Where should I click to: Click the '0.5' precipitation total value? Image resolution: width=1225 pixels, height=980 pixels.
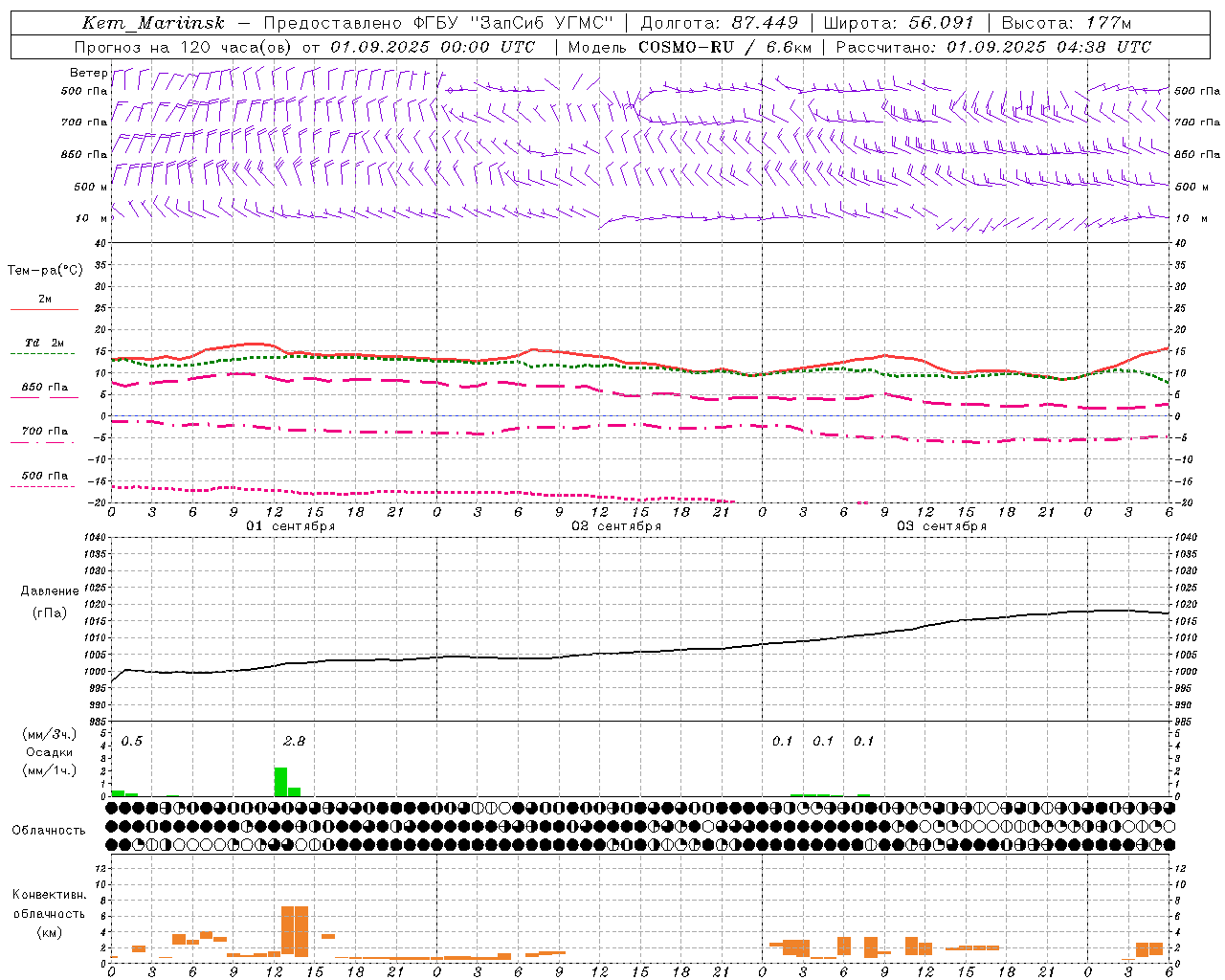(131, 742)
